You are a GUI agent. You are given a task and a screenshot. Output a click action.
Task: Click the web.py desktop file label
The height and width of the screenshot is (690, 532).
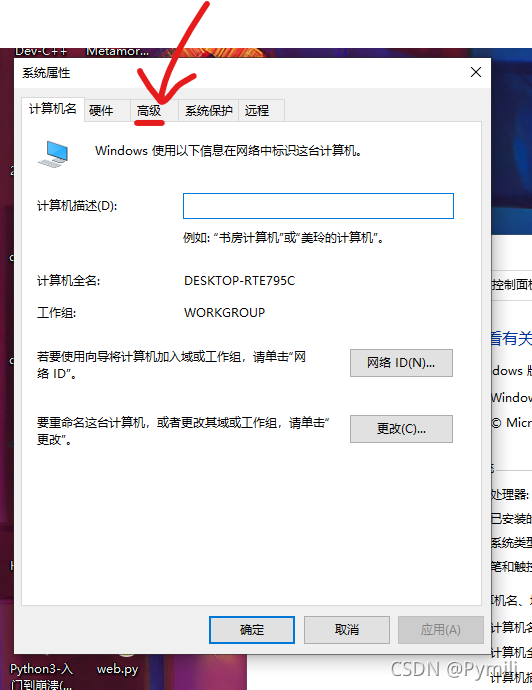[117, 669]
